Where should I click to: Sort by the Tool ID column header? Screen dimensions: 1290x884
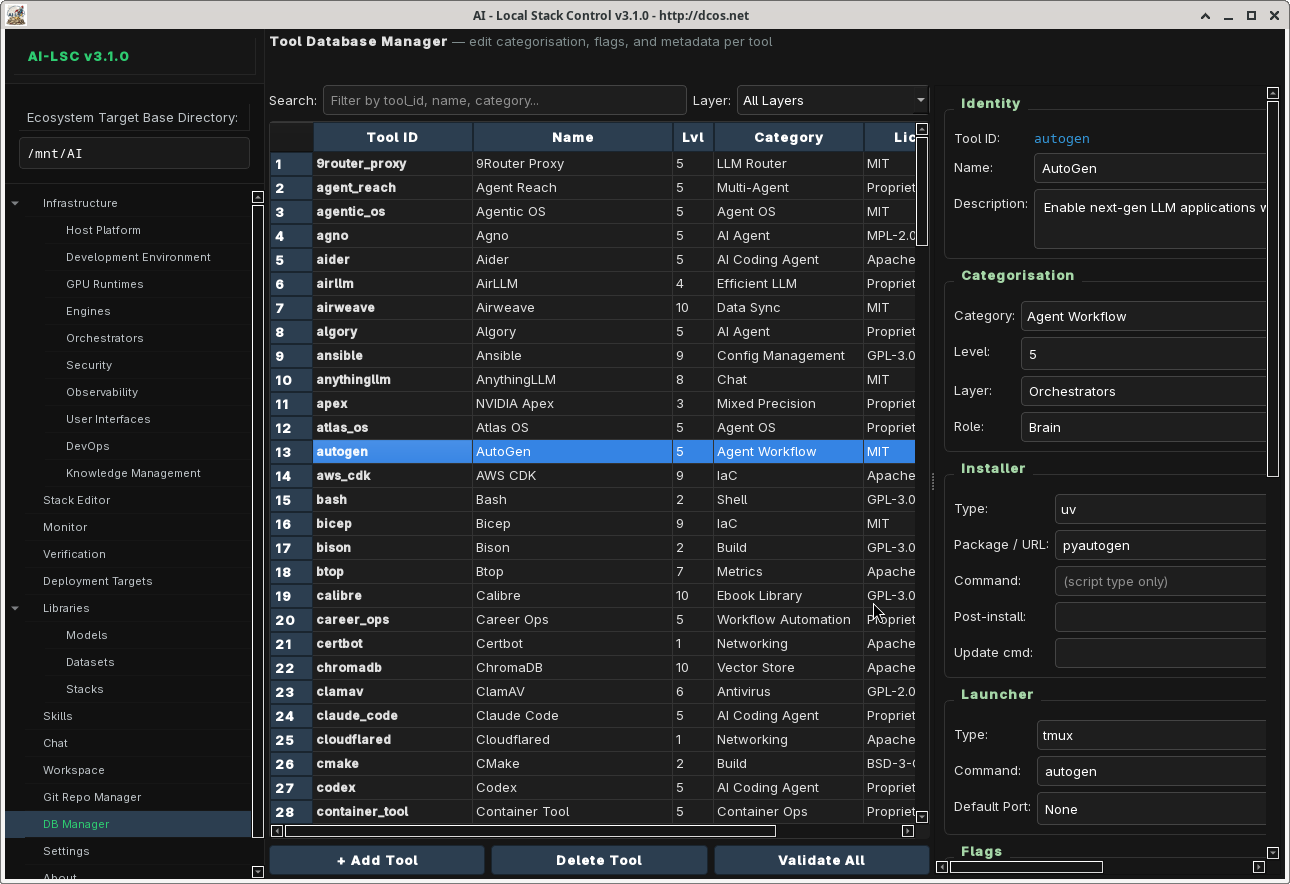(392, 138)
